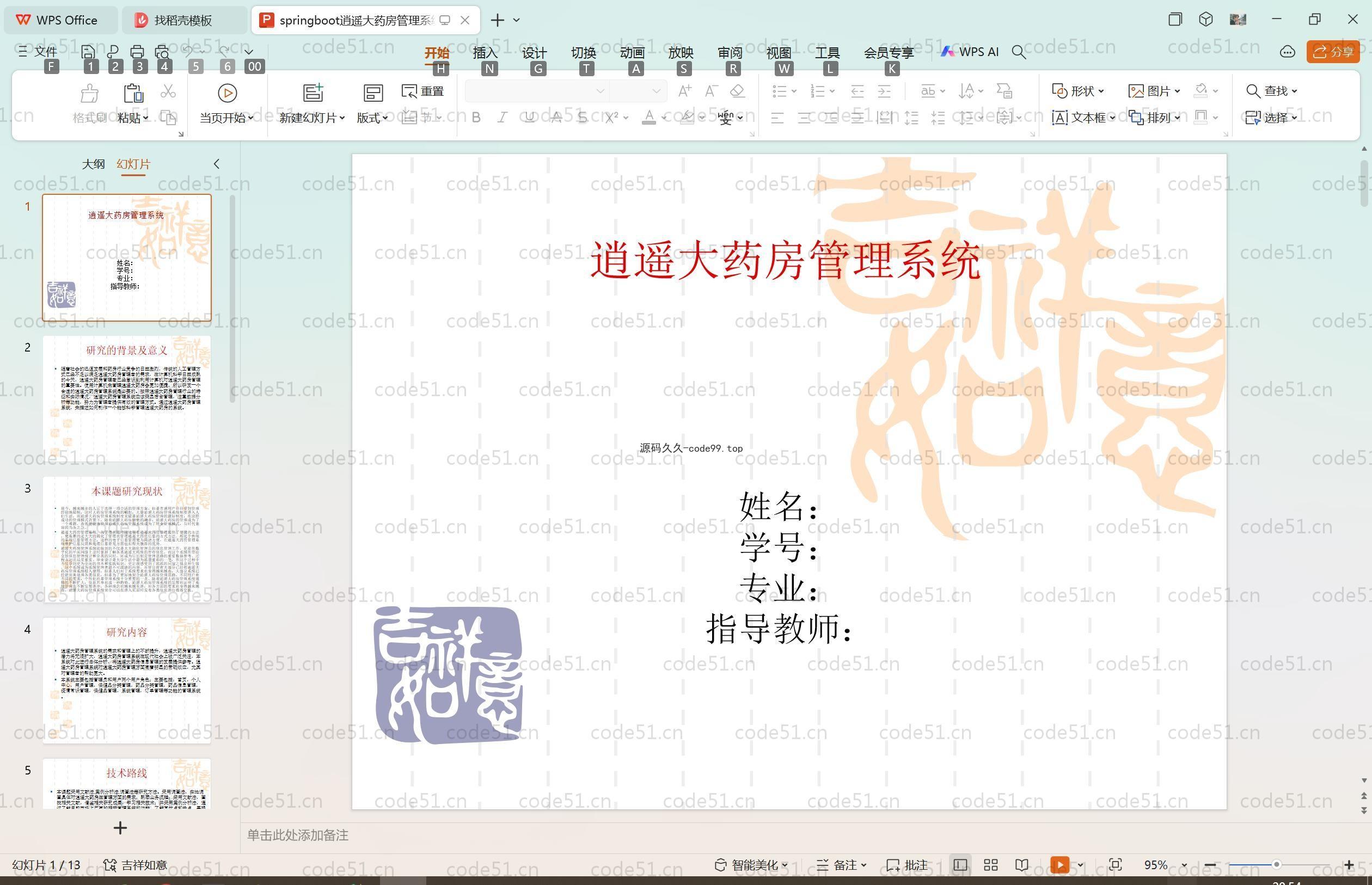The height and width of the screenshot is (885, 1372).
Task: Switch to Slide Sorter view icon
Action: (991, 865)
